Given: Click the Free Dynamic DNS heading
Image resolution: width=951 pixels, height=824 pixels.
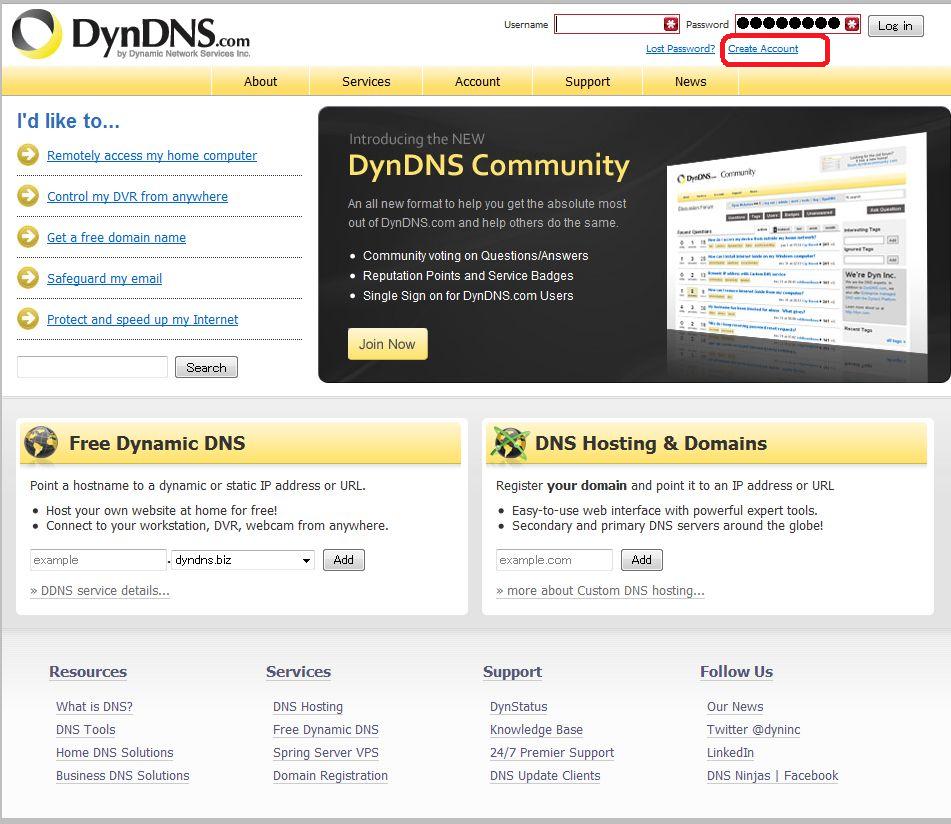Looking at the screenshot, I should click(157, 443).
